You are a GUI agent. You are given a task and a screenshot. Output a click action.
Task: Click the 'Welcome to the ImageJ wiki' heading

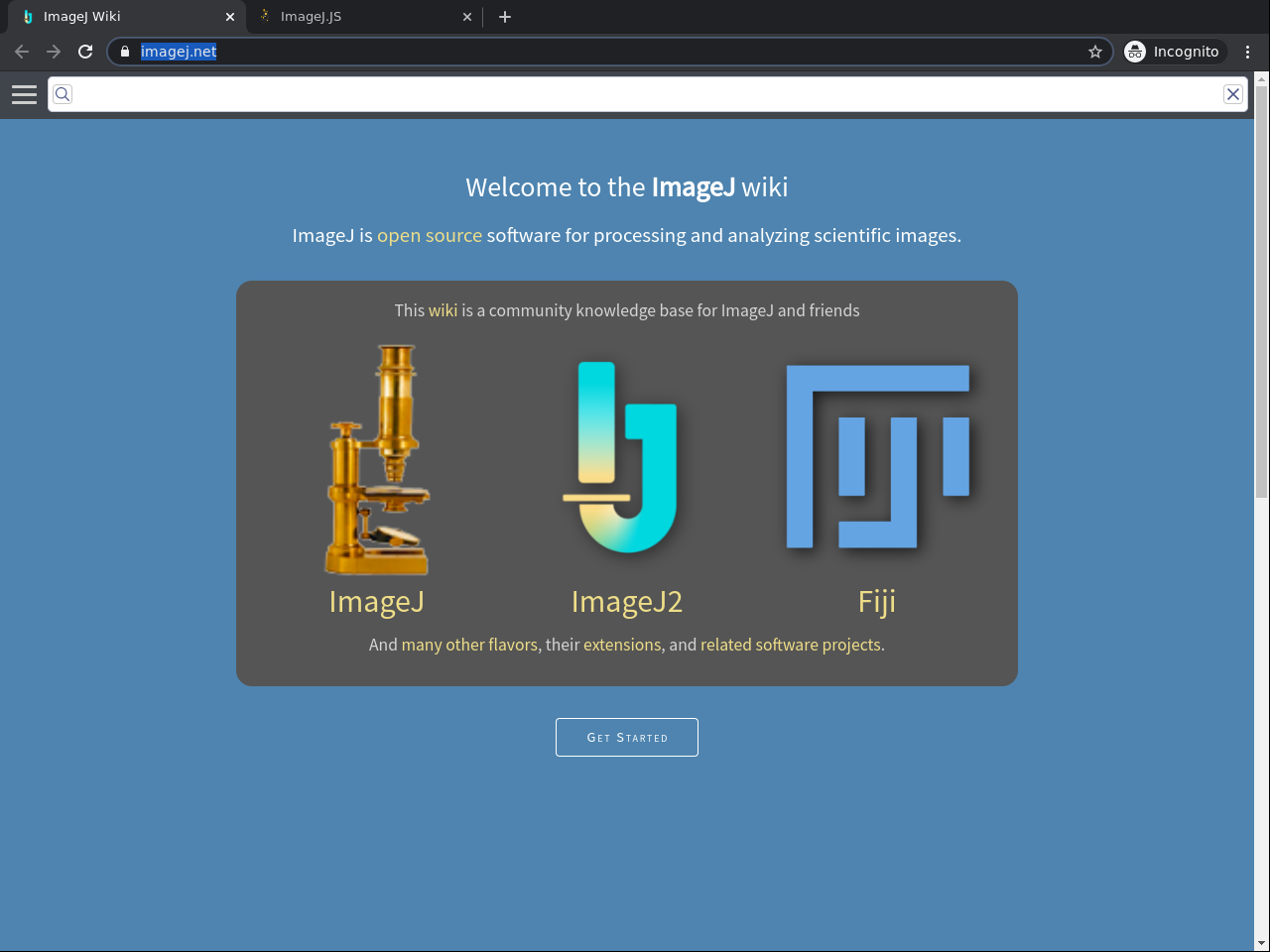627,187
